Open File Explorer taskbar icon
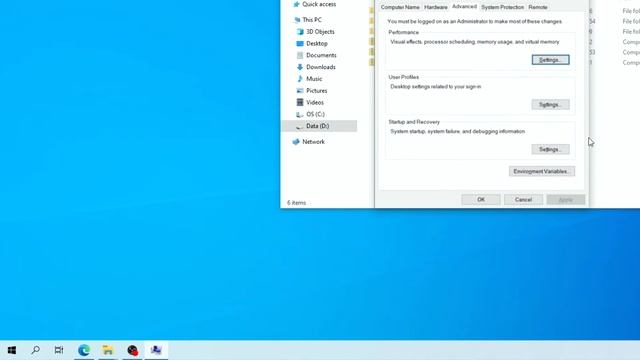The image size is (640, 360). point(108,350)
